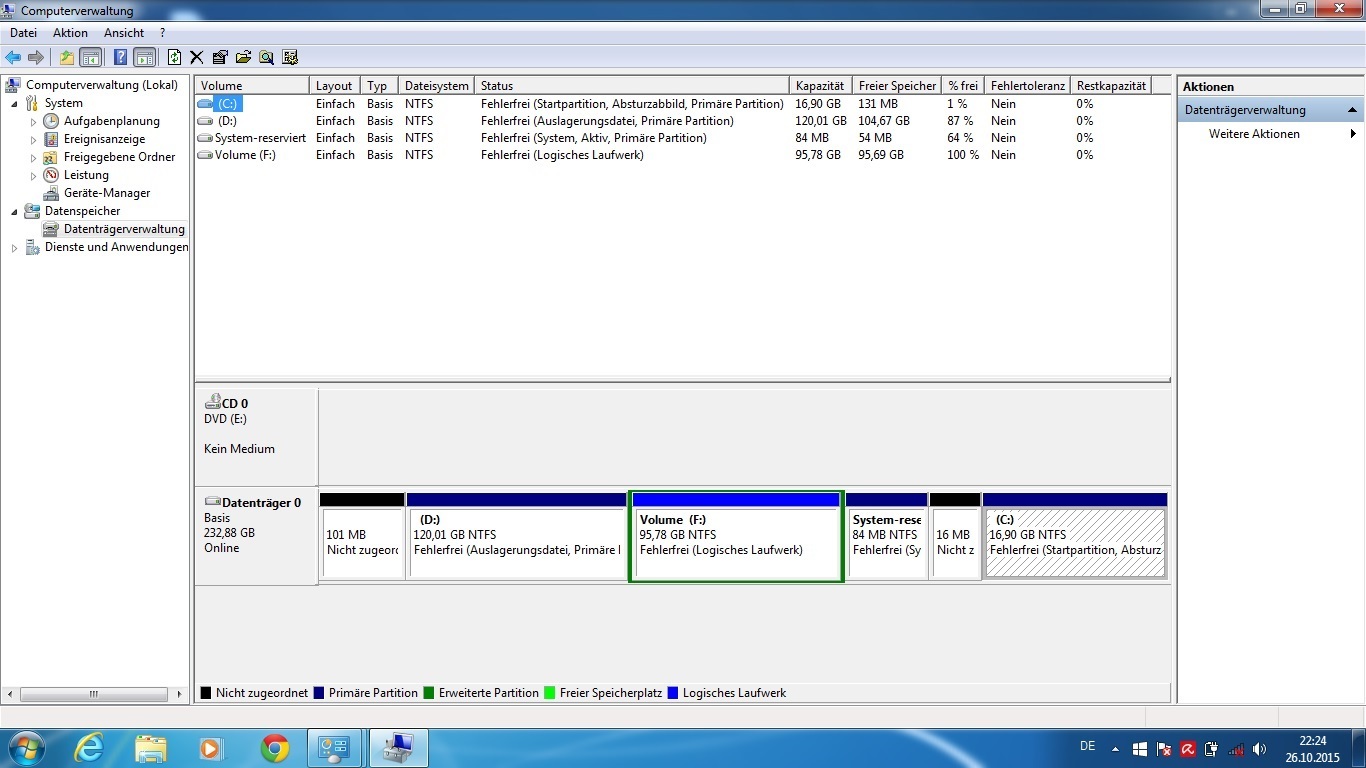
Task: Click the red Avira tray icon
Action: pyautogui.click(x=1188, y=749)
